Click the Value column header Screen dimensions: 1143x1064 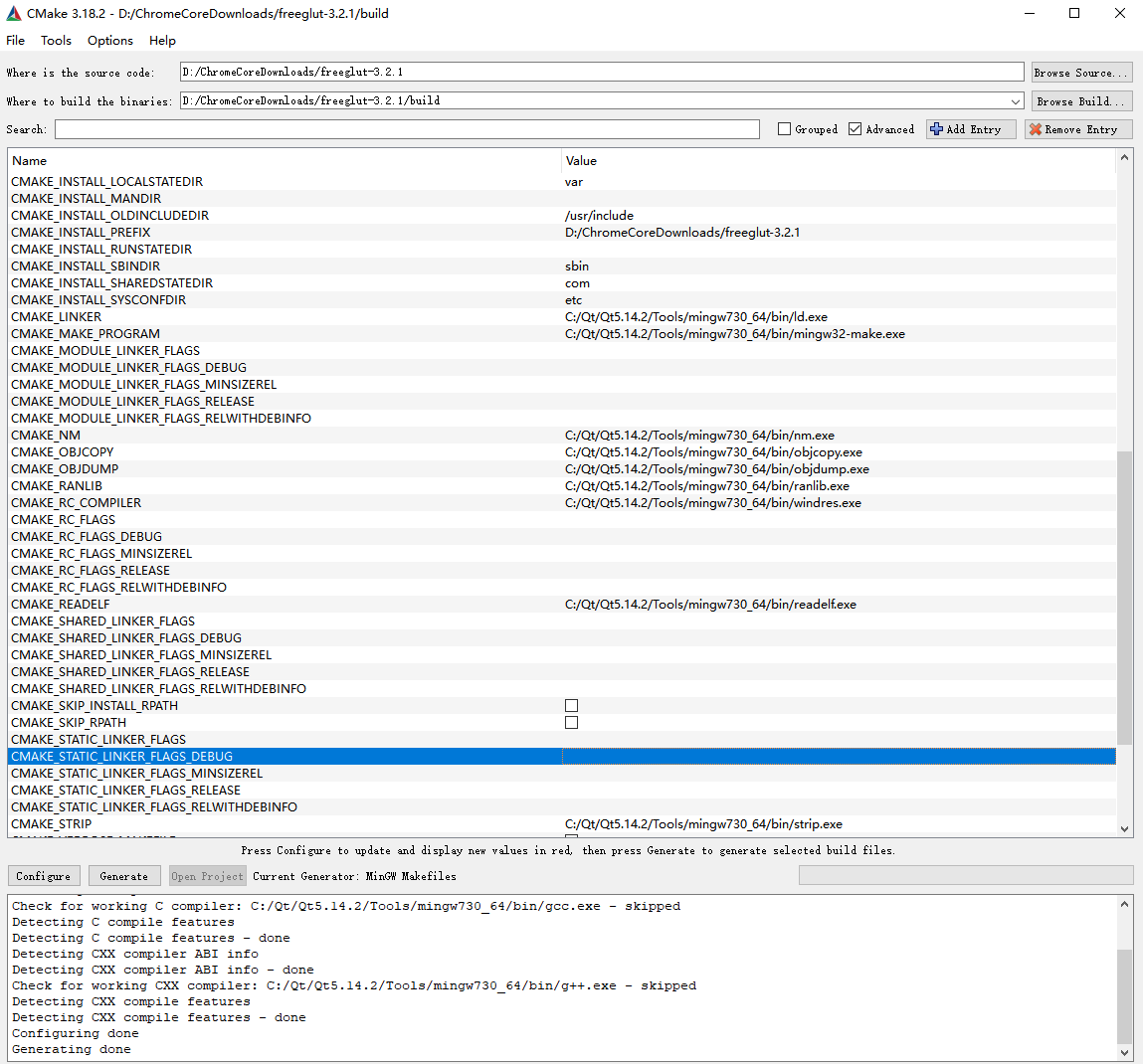[839, 160]
